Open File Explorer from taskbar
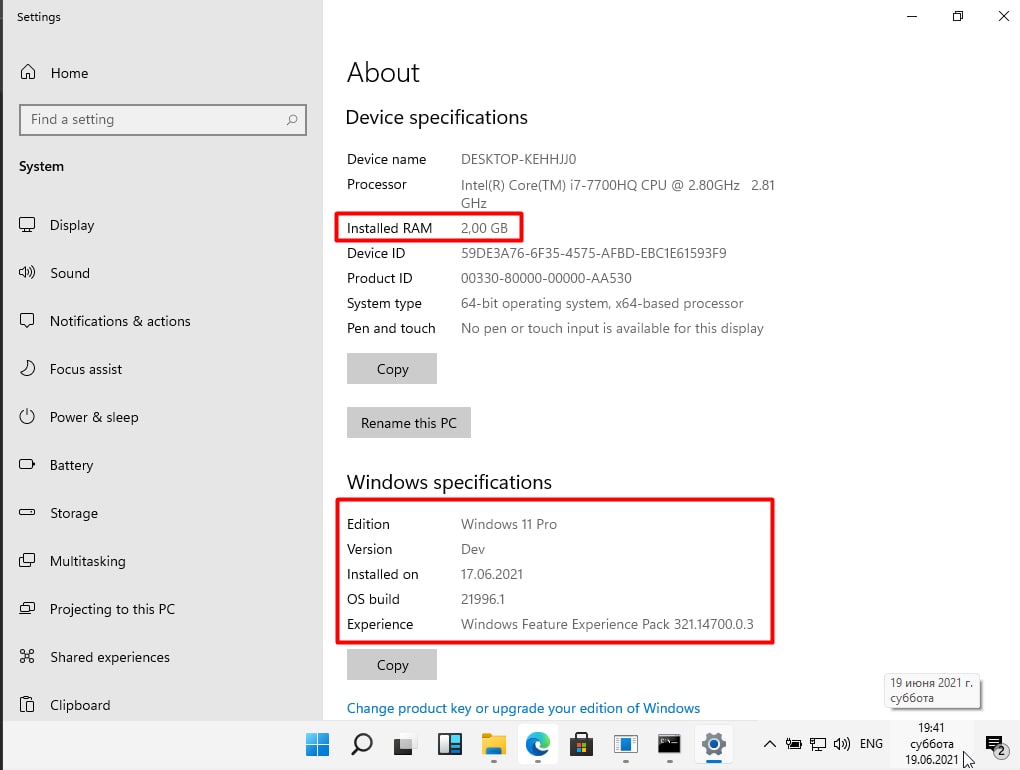The width and height of the screenshot is (1020, 770). tap(494, 745)
